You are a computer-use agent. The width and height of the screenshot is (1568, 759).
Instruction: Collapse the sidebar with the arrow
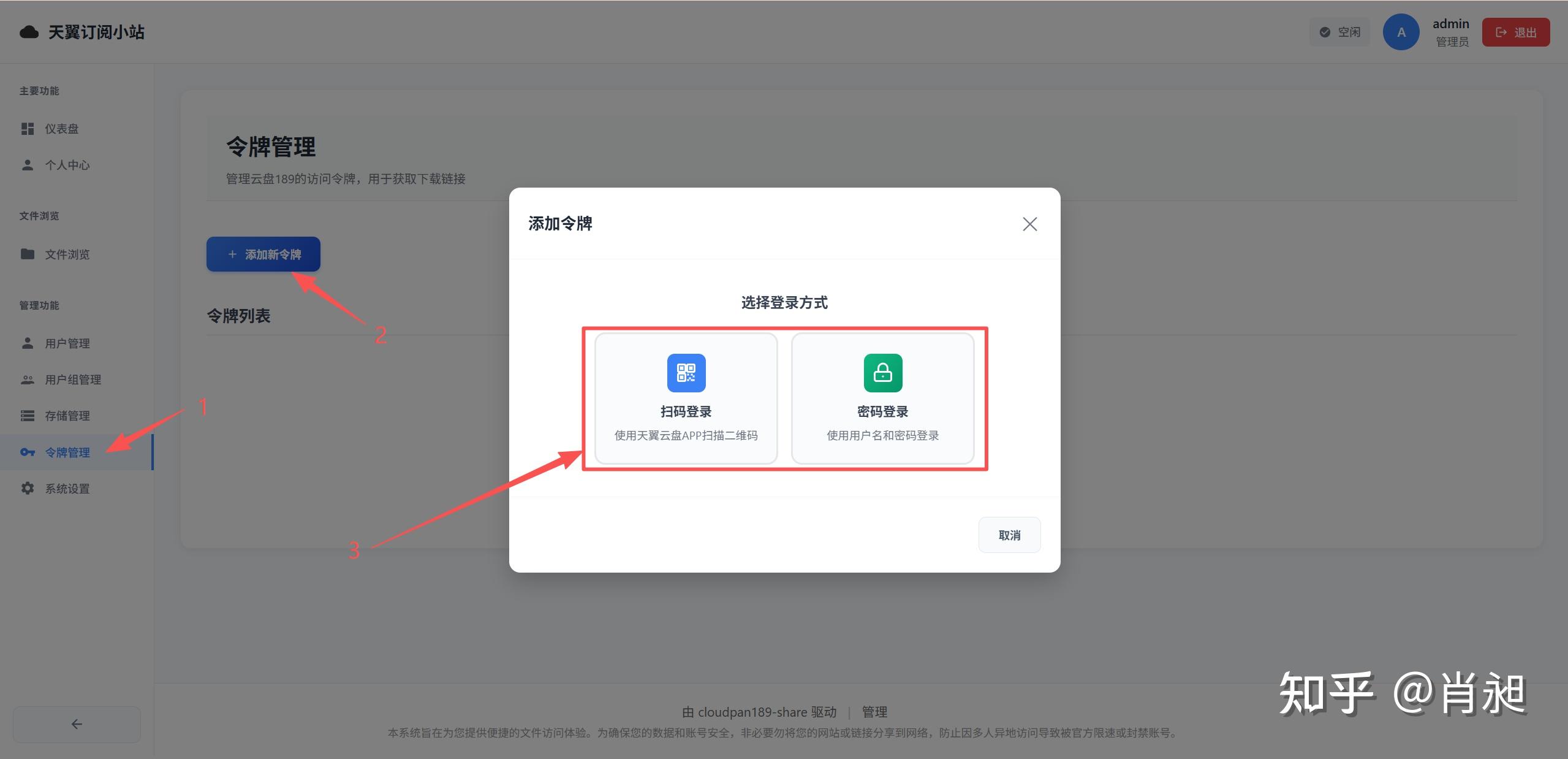(x=76, y=724)
